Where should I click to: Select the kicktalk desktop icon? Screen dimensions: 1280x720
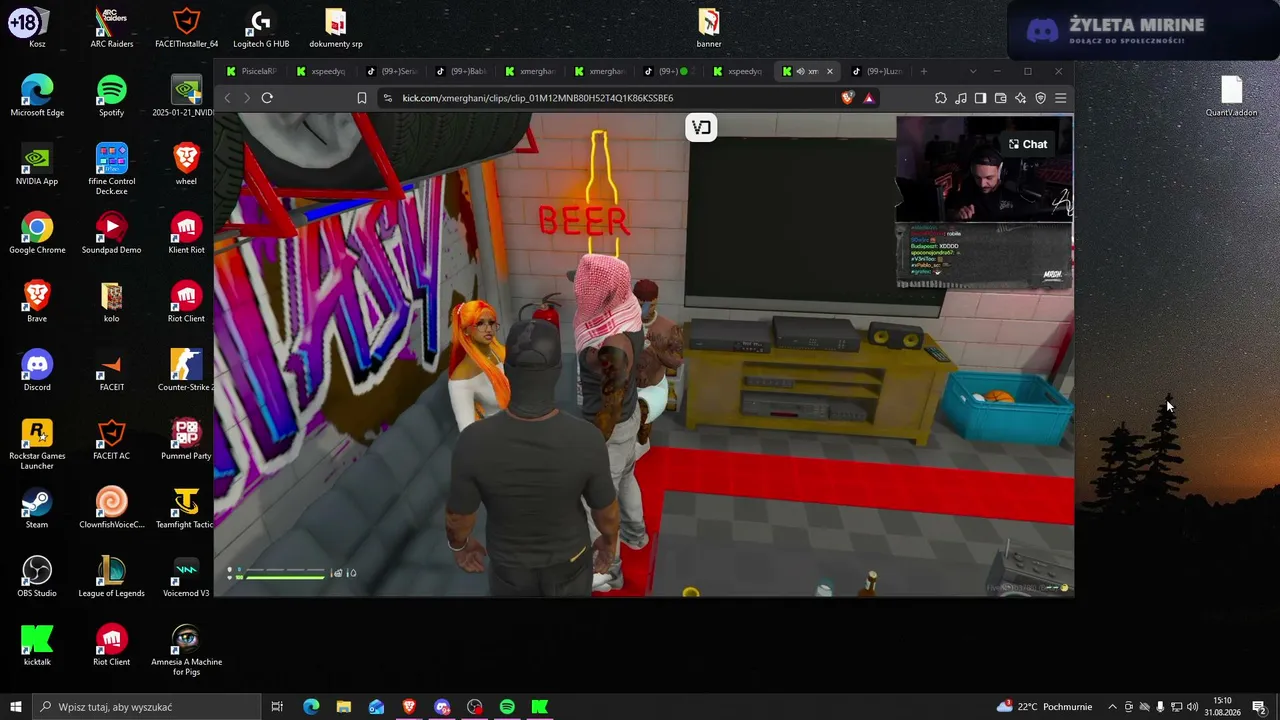(37, 645)
